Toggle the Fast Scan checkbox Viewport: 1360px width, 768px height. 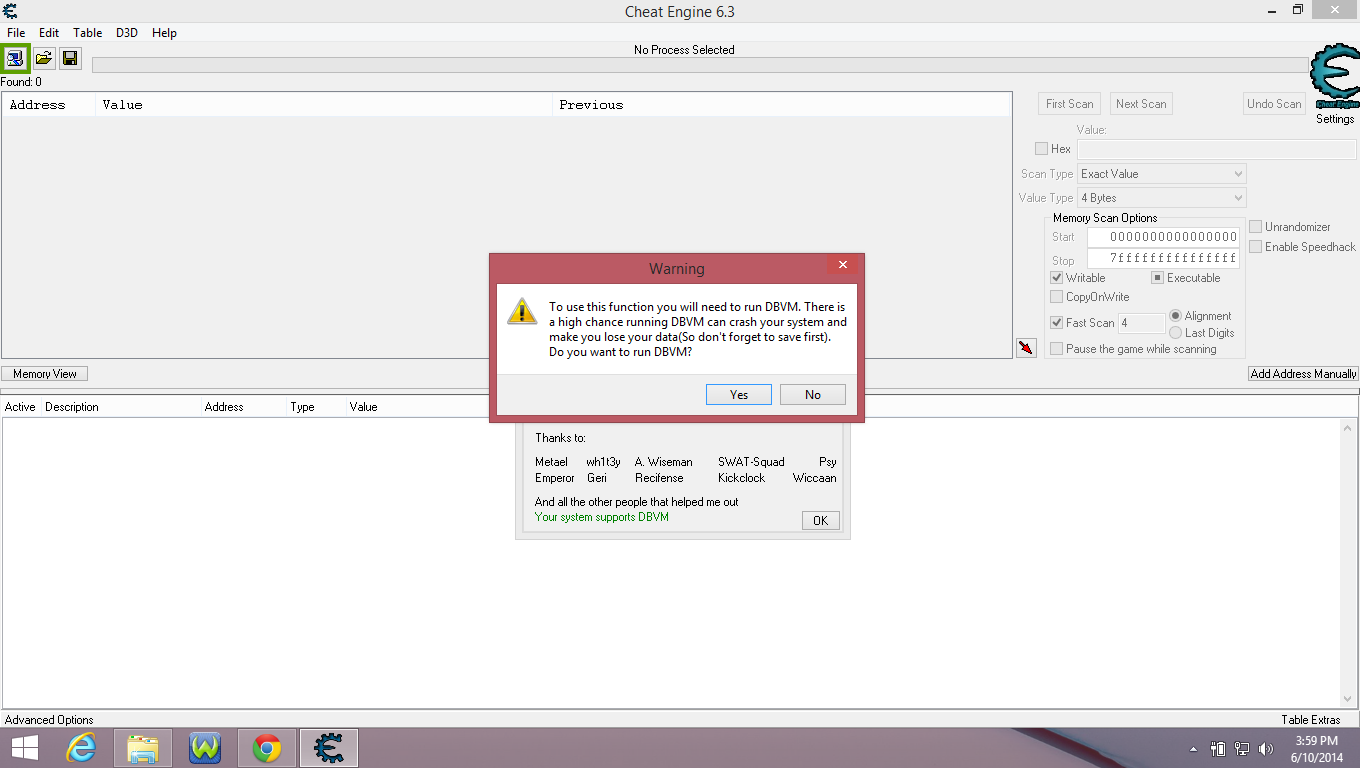click(x=1056, y=323)
